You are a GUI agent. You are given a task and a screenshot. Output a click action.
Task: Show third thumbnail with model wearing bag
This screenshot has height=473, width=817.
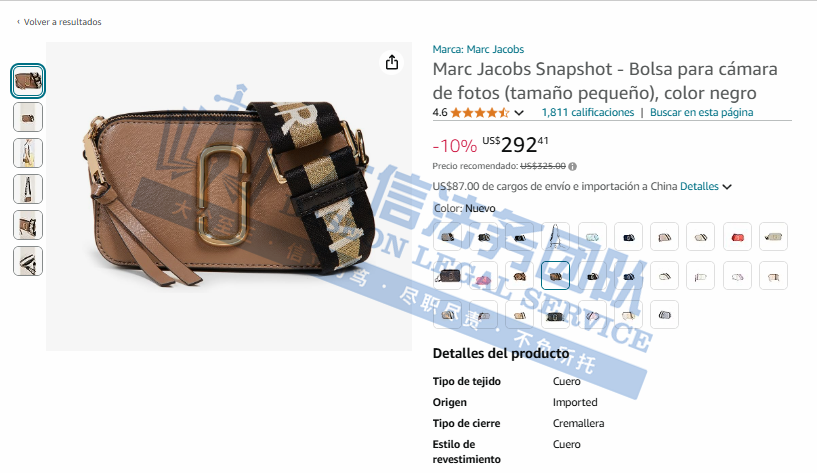point(28,153)
